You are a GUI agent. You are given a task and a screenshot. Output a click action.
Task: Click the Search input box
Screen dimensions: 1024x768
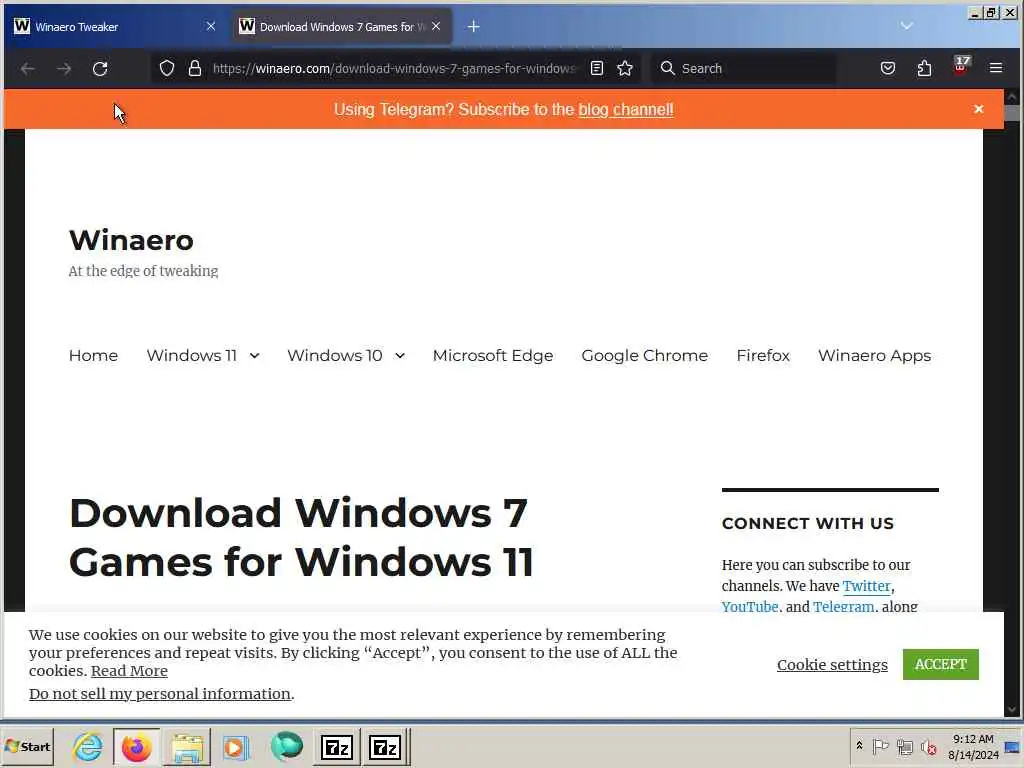pyautogui.click(x=744, y=69)
